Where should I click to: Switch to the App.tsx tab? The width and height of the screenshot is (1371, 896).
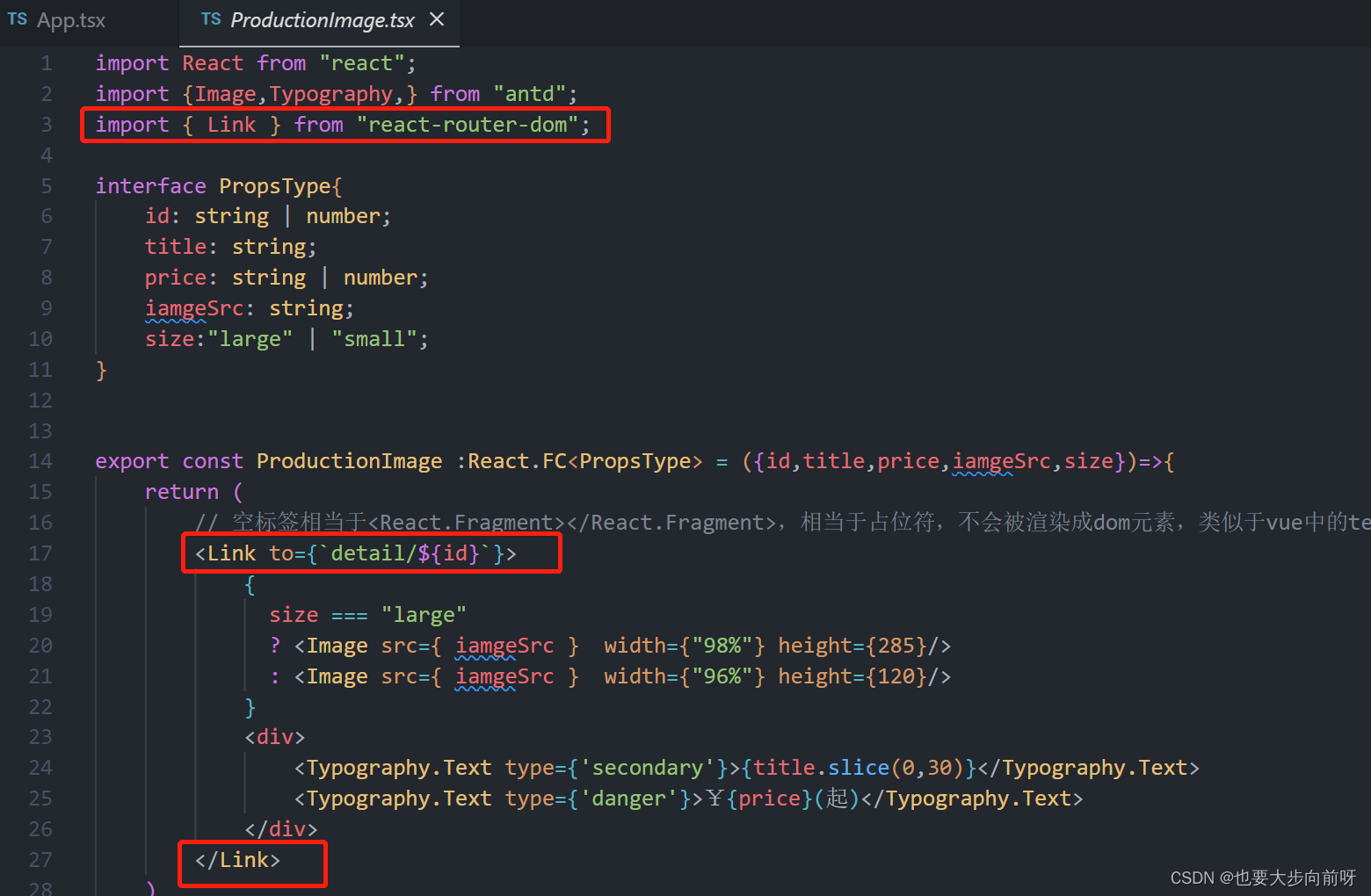71,19
